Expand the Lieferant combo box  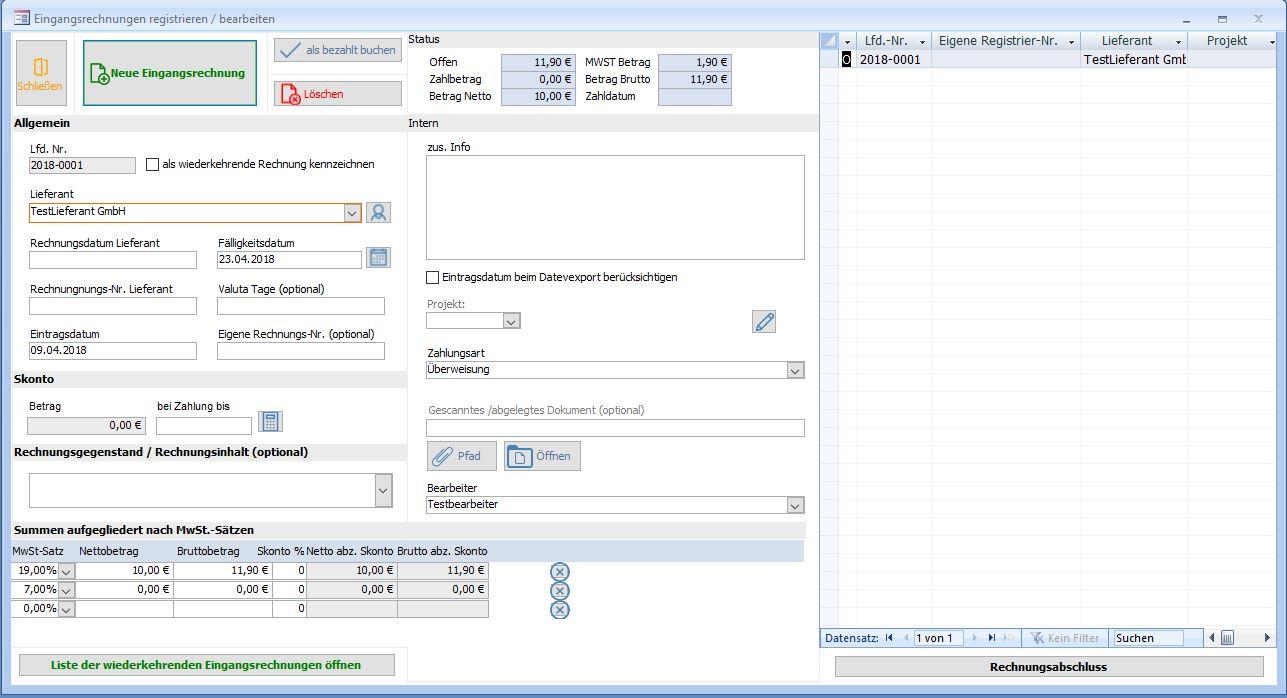click(x=351, y=213)
